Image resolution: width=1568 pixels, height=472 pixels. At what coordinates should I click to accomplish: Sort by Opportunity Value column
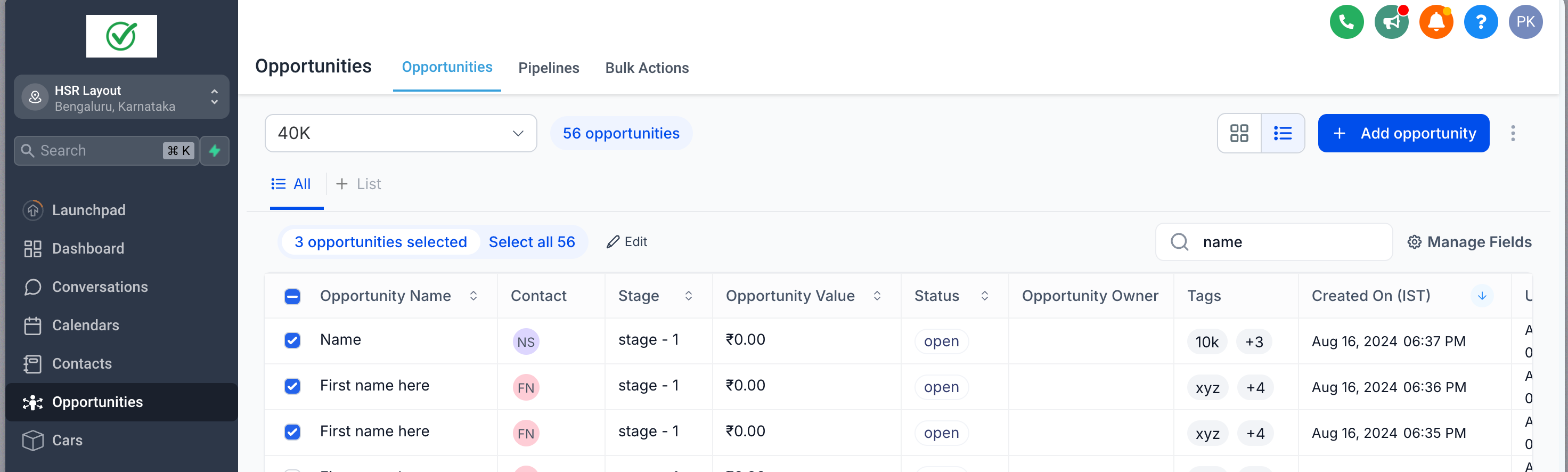click(x=877, y=296)
